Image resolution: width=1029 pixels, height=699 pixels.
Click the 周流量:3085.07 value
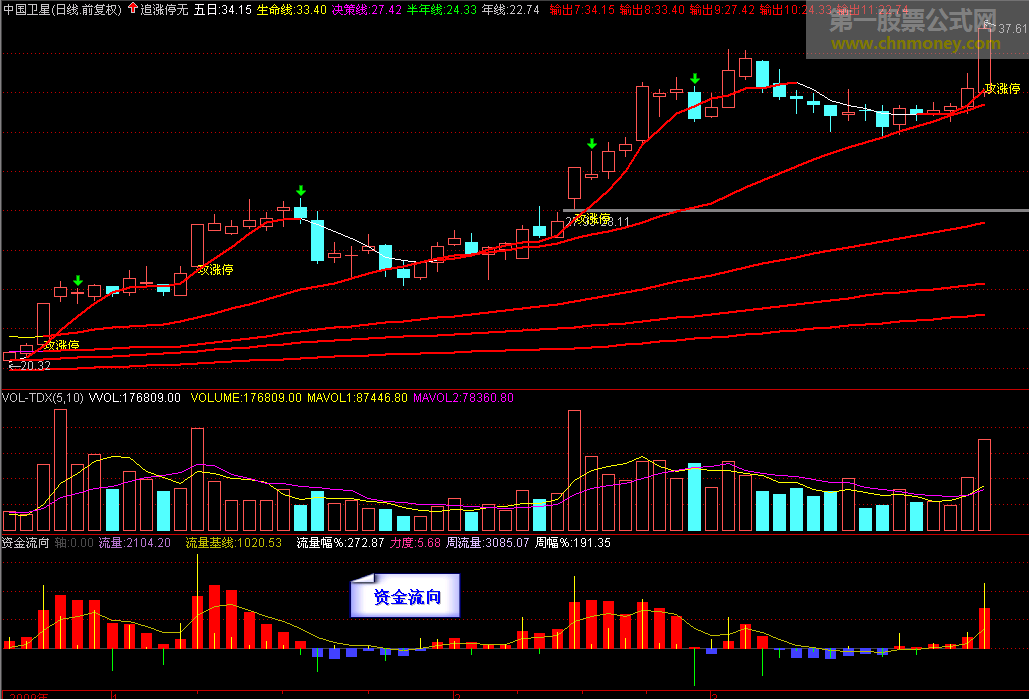click(x=488, y=543)
